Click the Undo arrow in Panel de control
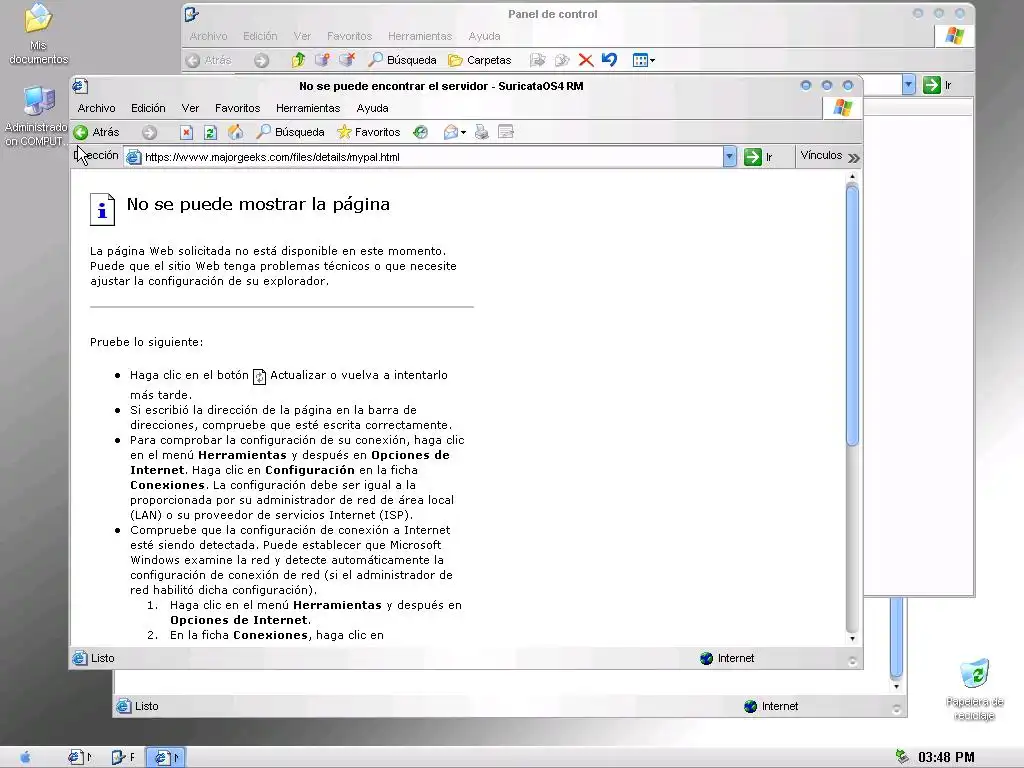The width and height of the screenshot is (1024, 768). pos(609,60)
